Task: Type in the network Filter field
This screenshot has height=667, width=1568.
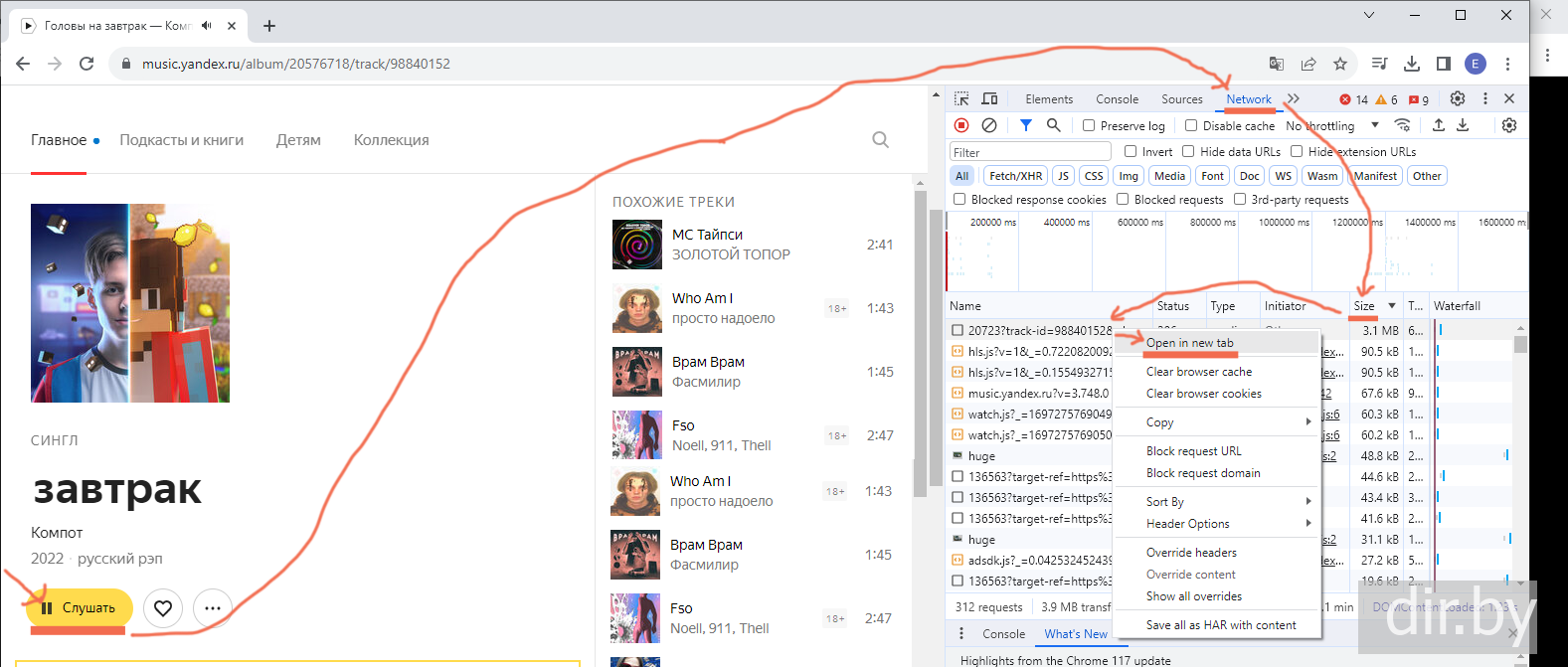Action: click(1030, 152)
